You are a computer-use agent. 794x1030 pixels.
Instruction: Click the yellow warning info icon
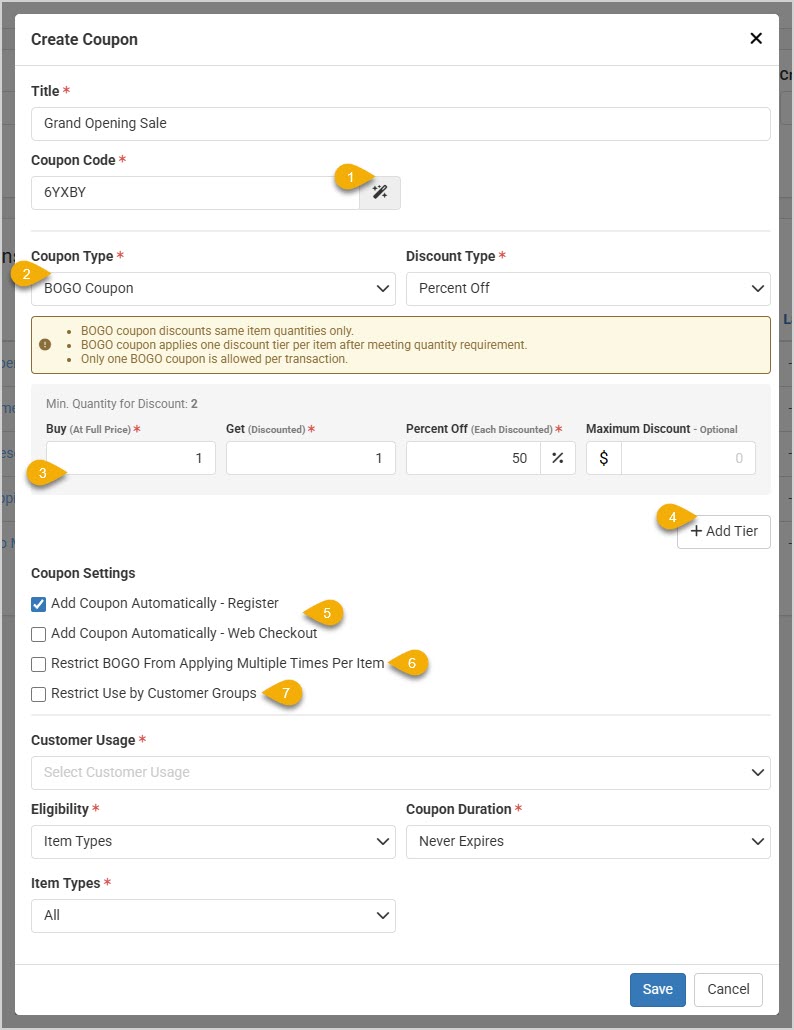point(45,345)
